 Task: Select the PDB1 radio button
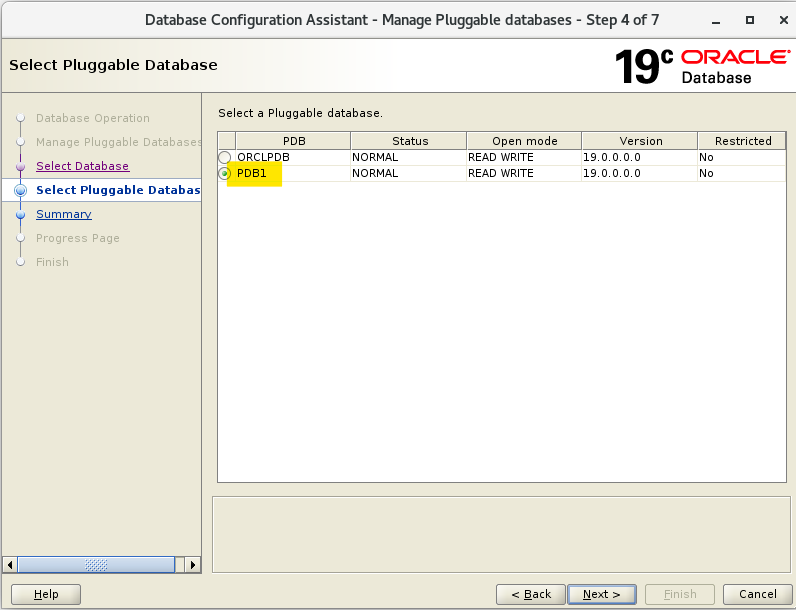coord(224,174)
